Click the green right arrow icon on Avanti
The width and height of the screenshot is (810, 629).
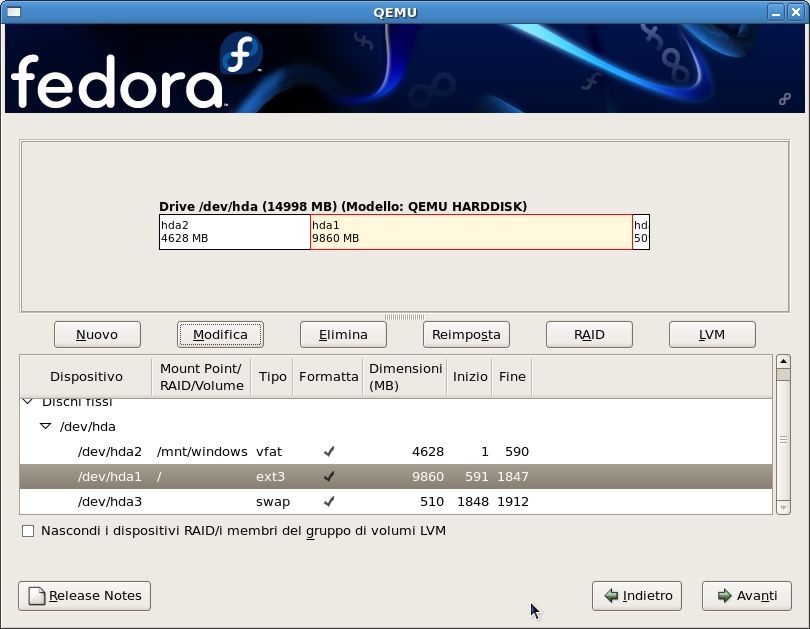pyautogui.click(x=725, y=595)
